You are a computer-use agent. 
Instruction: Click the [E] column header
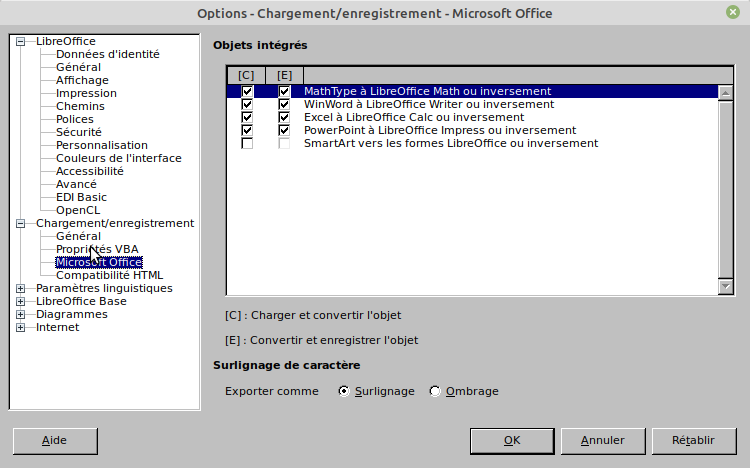click(284, 75)
